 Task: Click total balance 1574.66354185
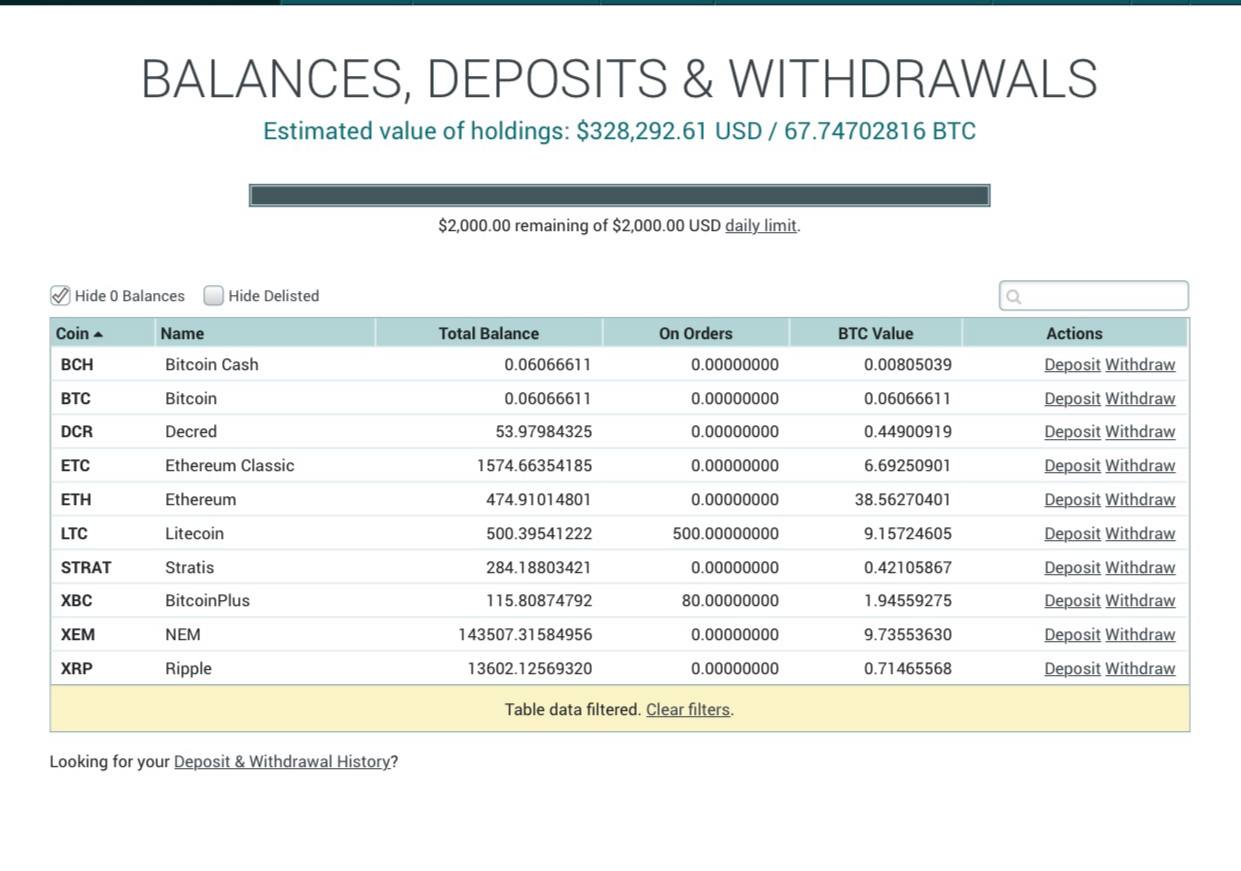pyautogui.click(x=534, y=465)
